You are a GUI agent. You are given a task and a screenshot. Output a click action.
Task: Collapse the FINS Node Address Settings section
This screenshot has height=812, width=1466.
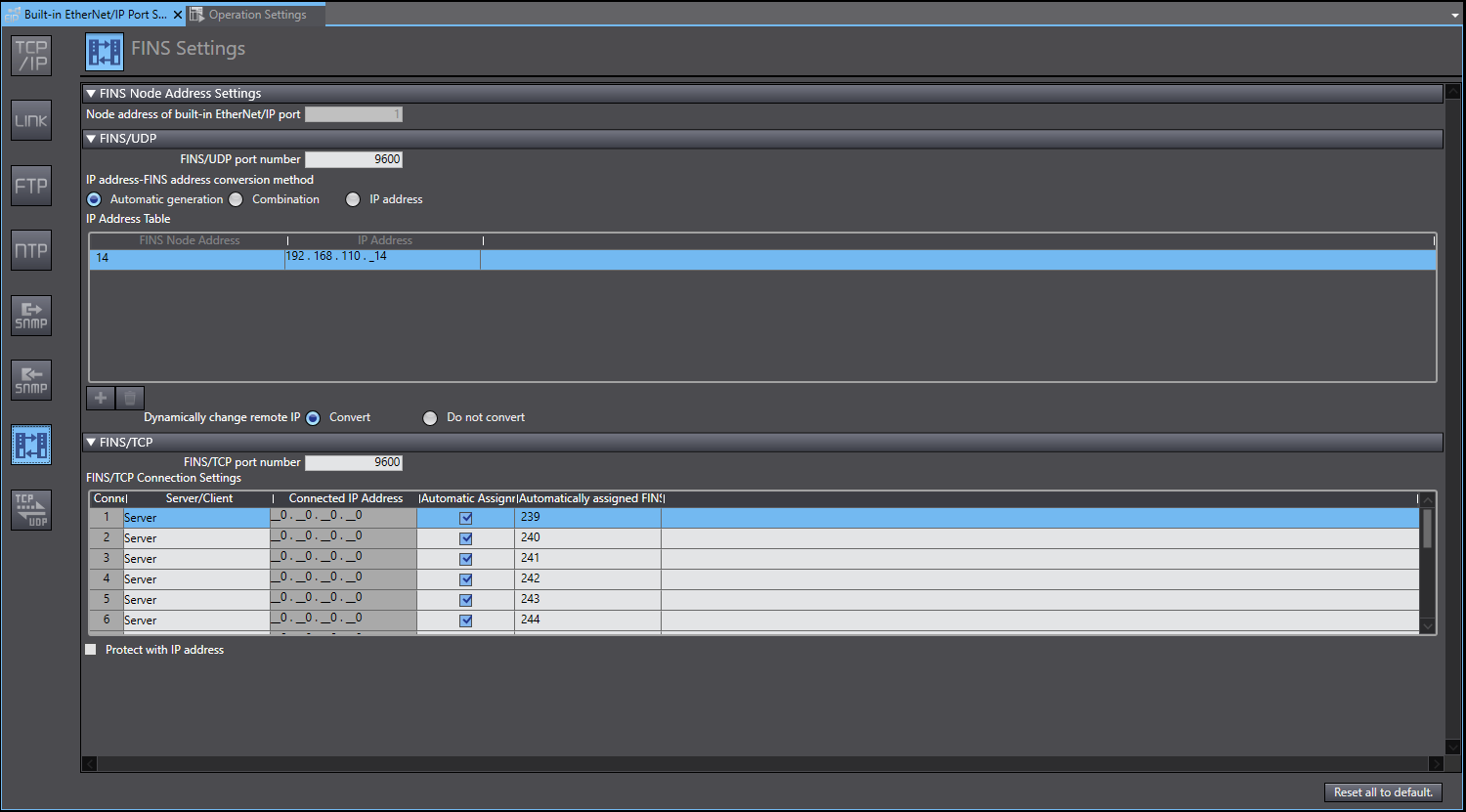(x=91, y=93)
